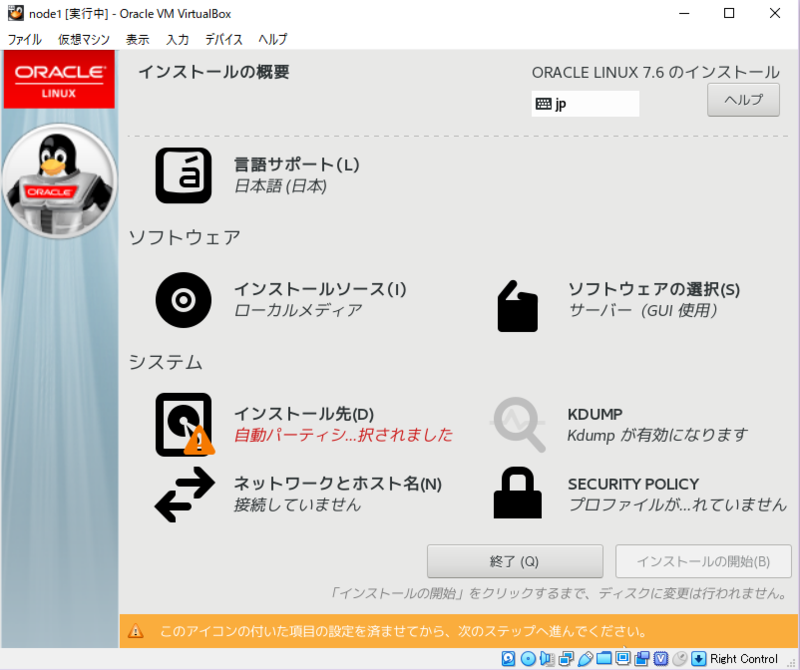Click ネットワークとホスト名(N) label
Viewport: 800px width, 670px height.
point(338,483)
